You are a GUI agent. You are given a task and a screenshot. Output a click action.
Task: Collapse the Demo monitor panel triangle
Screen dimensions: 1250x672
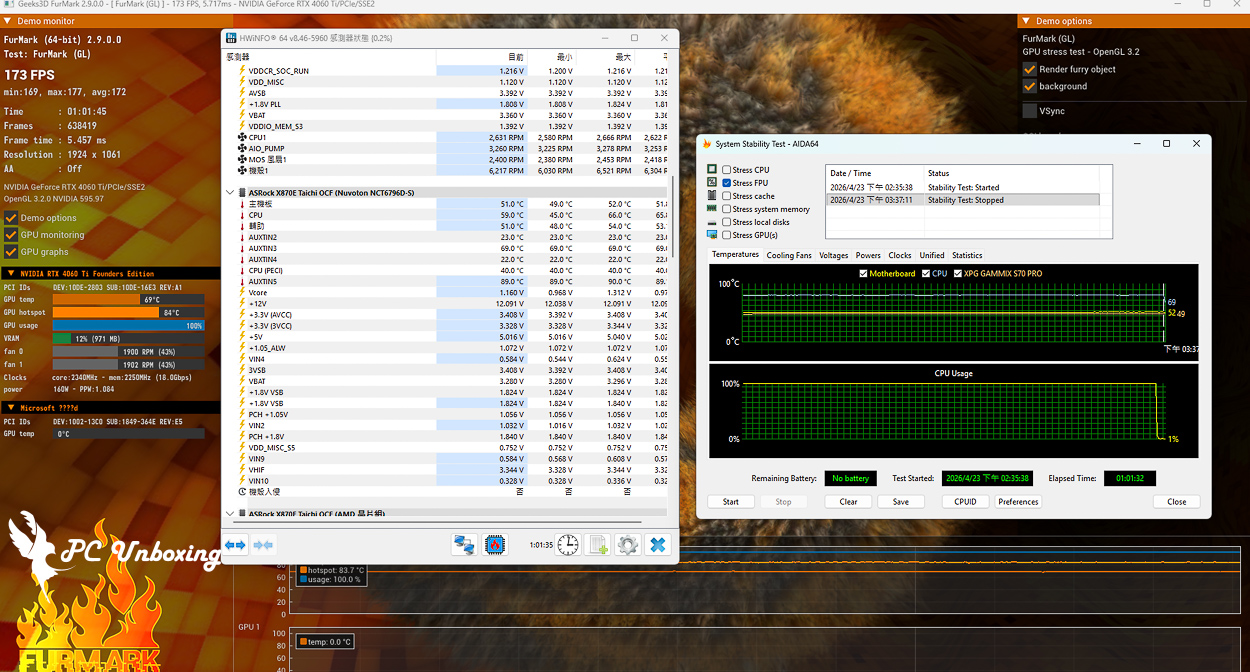[8, 21]
